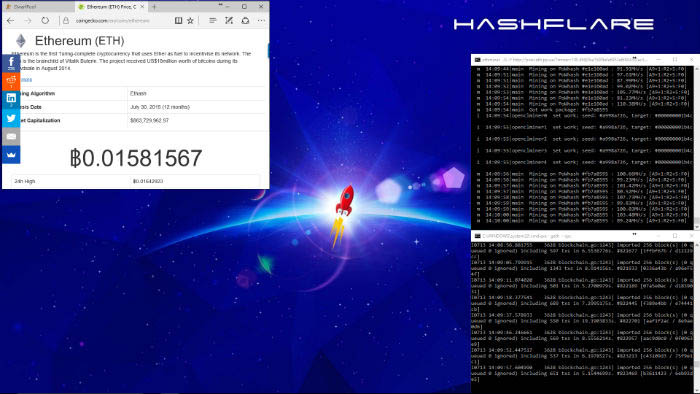
Task: Click the '24h High' row label
Action: pos(25,181)
